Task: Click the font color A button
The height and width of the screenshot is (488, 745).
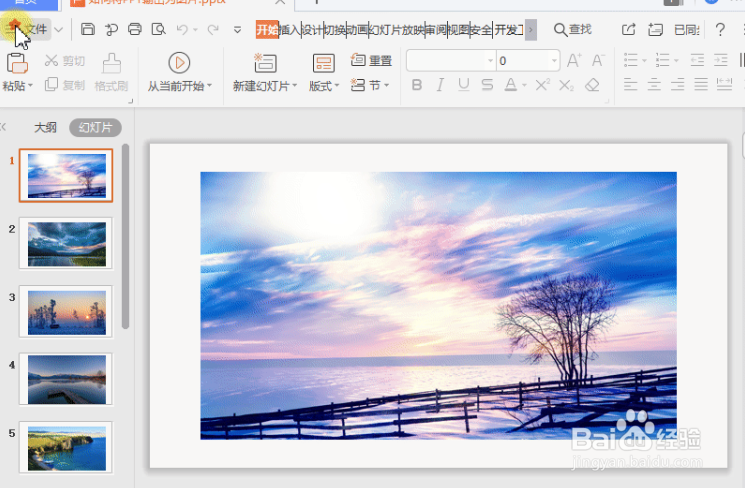Action: click(511, 85)
